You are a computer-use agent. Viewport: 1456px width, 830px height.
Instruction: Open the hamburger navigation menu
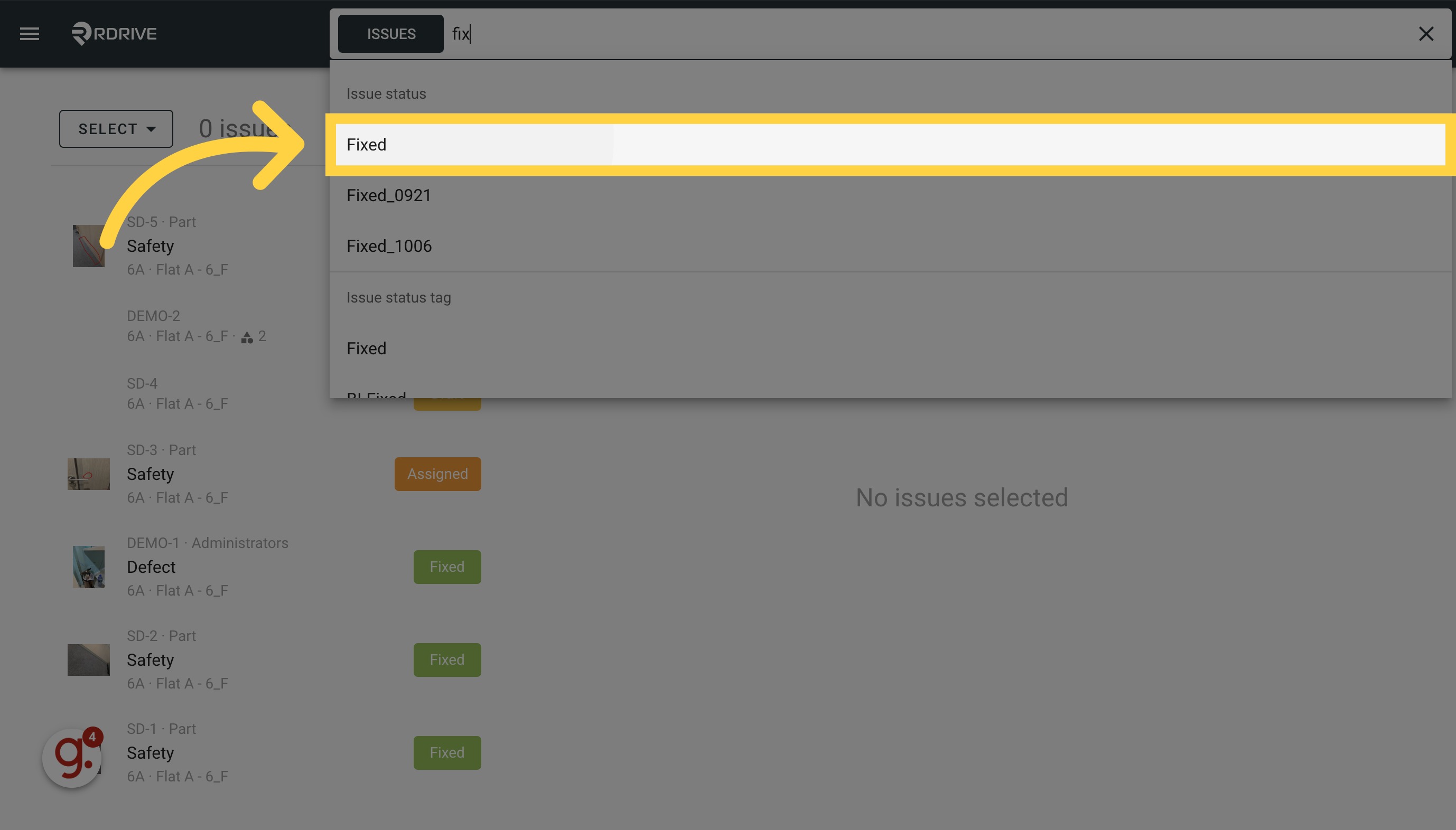(30, 34)
